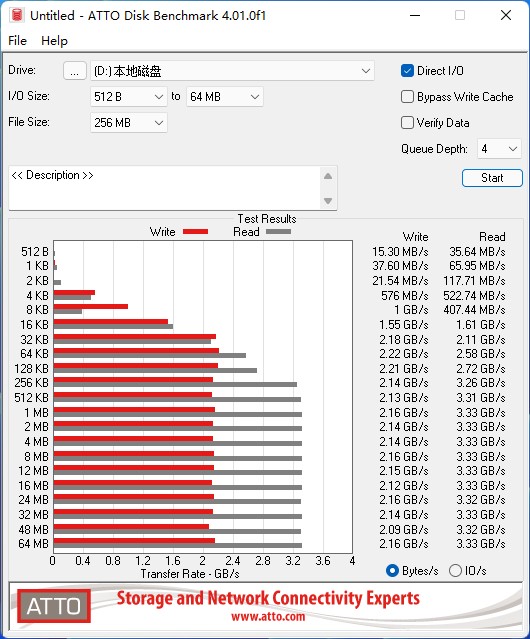530x639 pixels.
Task: Click the 48 MB write value 2.09 GB/s
Action: (x=404, y=529)
